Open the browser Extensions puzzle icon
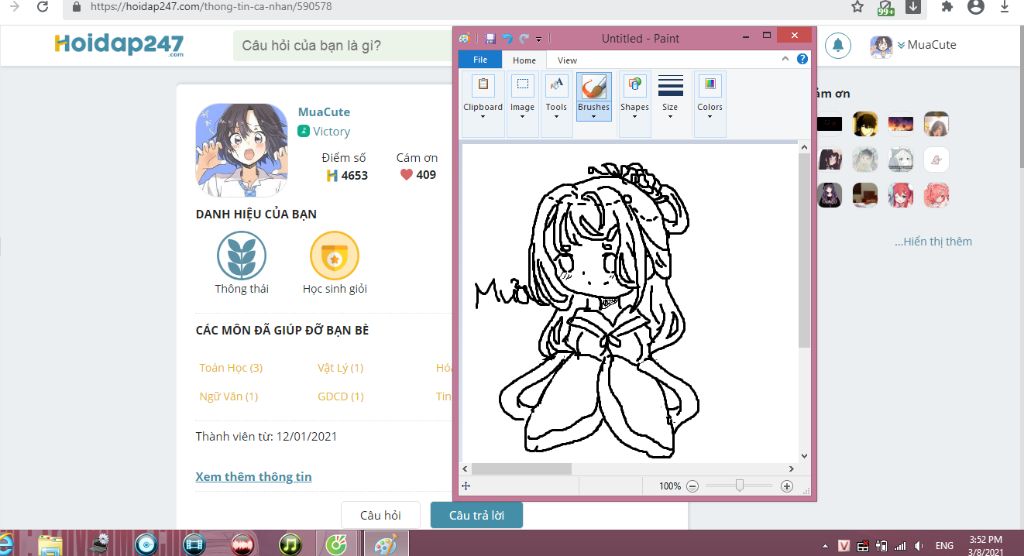This screenshot has height=556, width=1024. pyautogui.click(x=947, y=7)
